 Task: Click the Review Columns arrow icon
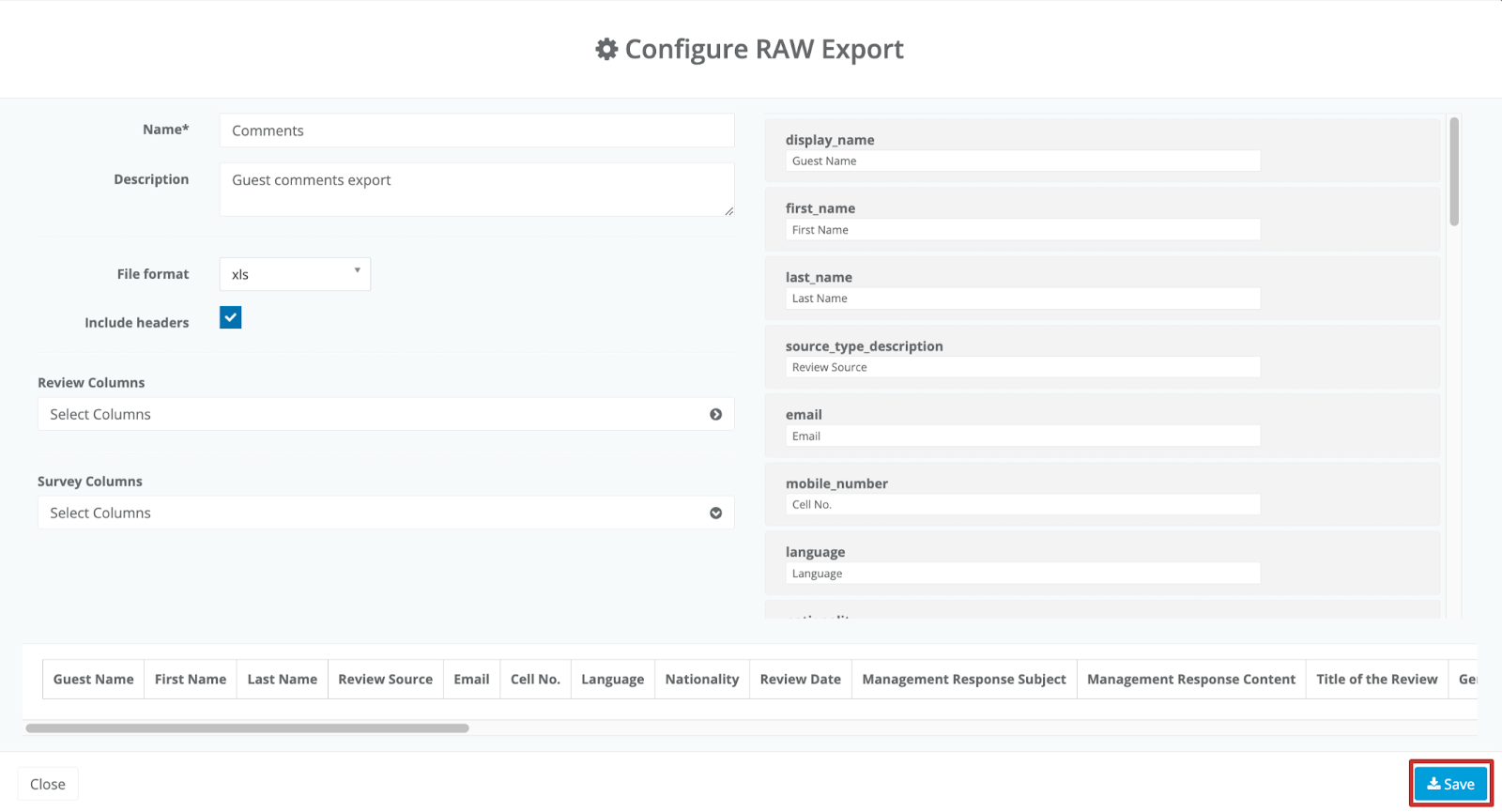(x=716, y=414)
